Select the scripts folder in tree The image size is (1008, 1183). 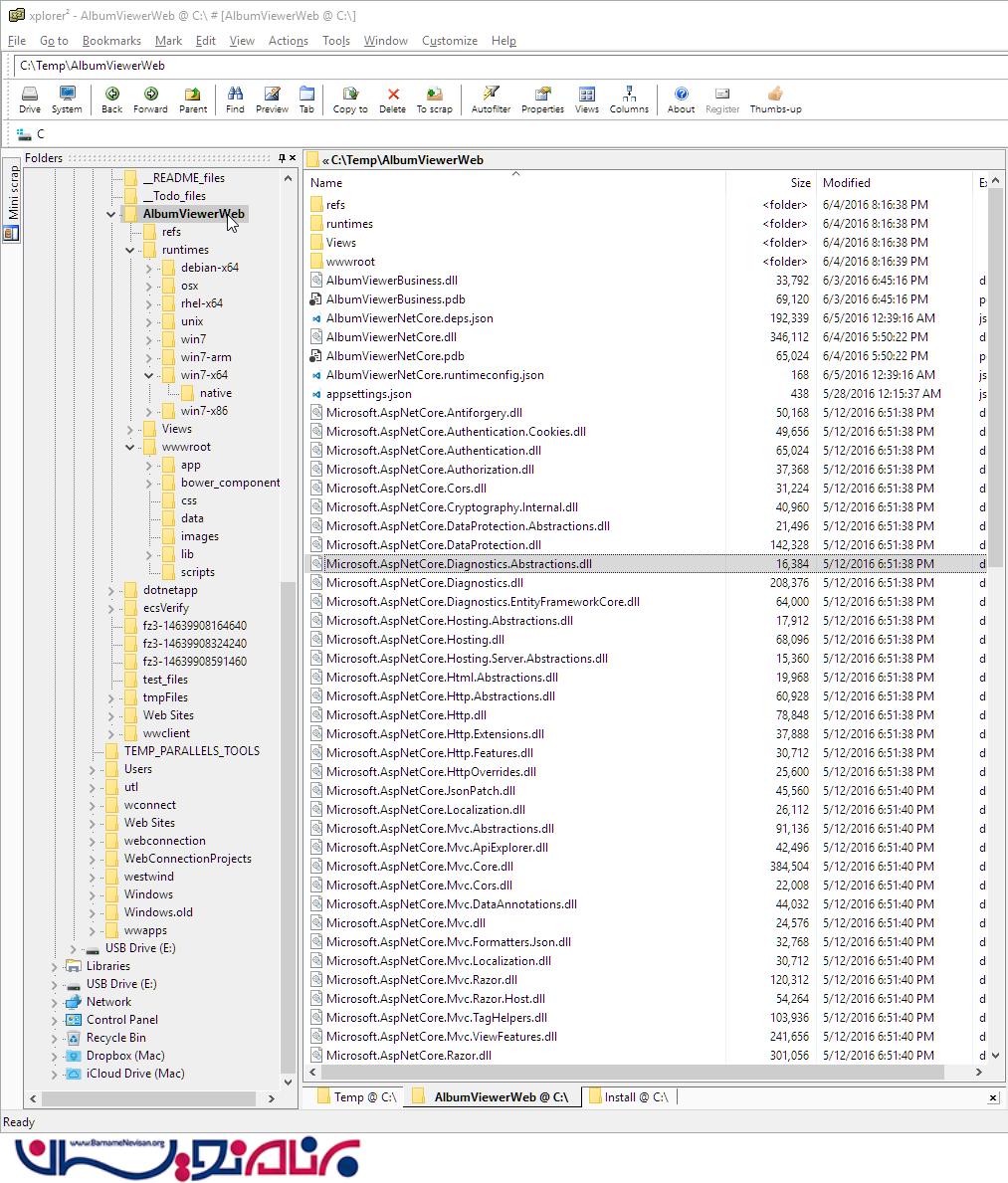pos(197,572)
